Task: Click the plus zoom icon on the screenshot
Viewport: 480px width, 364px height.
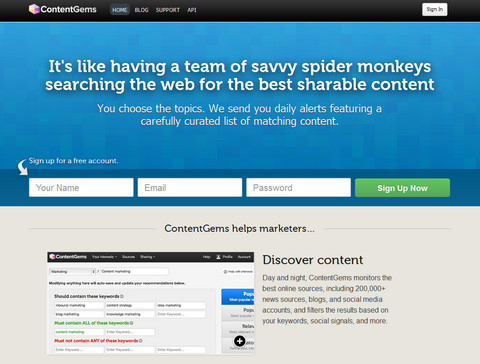Action: [x=240, y=341]
